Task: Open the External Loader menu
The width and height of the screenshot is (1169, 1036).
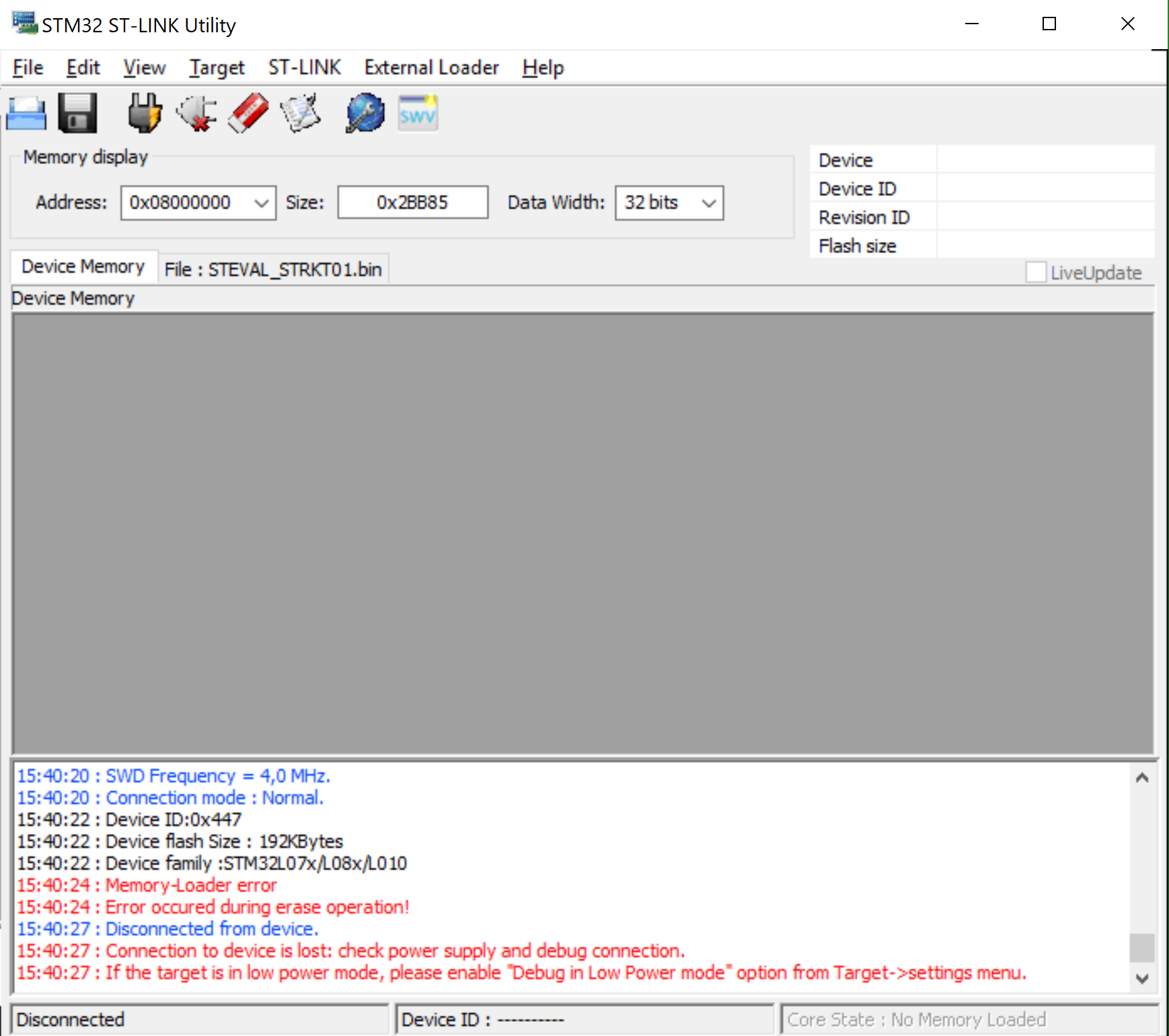Action: (431, 67)
